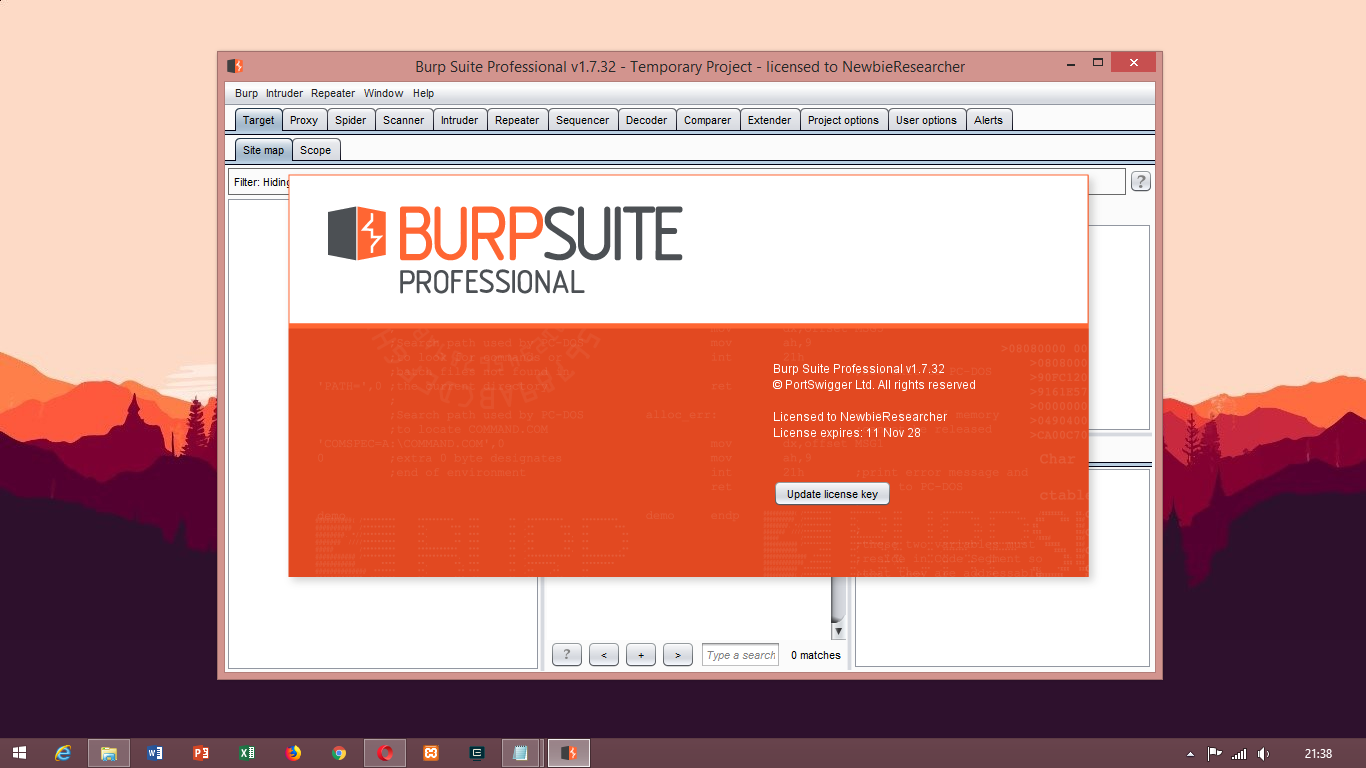Click Burp Suite taskbar icon
The image size is (1366, 768).
tap(569, 753)
